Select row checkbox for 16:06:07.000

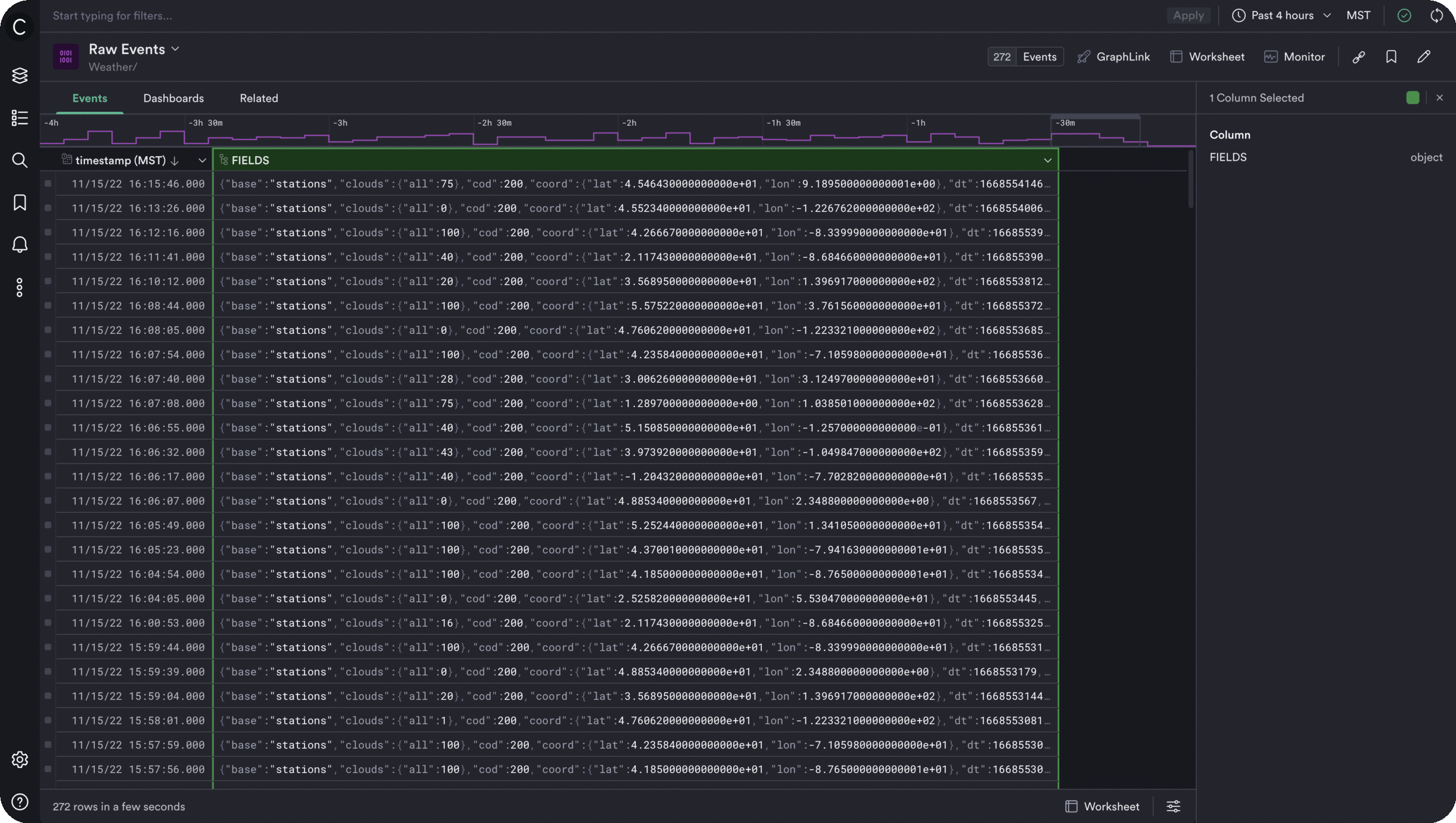click(x=48, y=501)
